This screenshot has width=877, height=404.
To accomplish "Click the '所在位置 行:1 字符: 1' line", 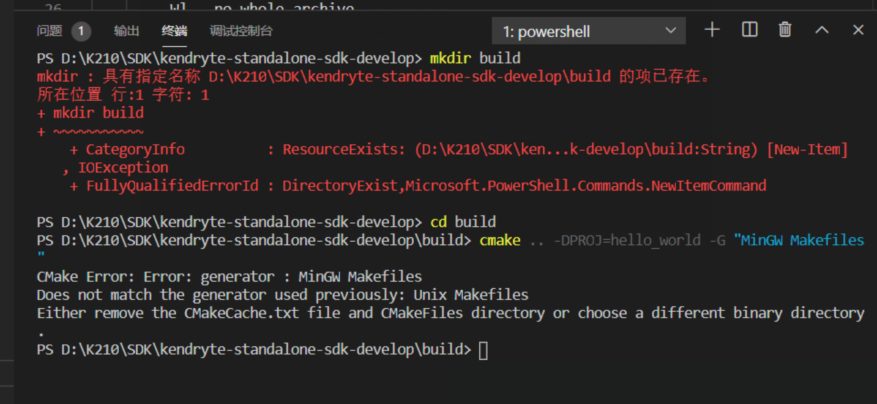I will point(123,95).
